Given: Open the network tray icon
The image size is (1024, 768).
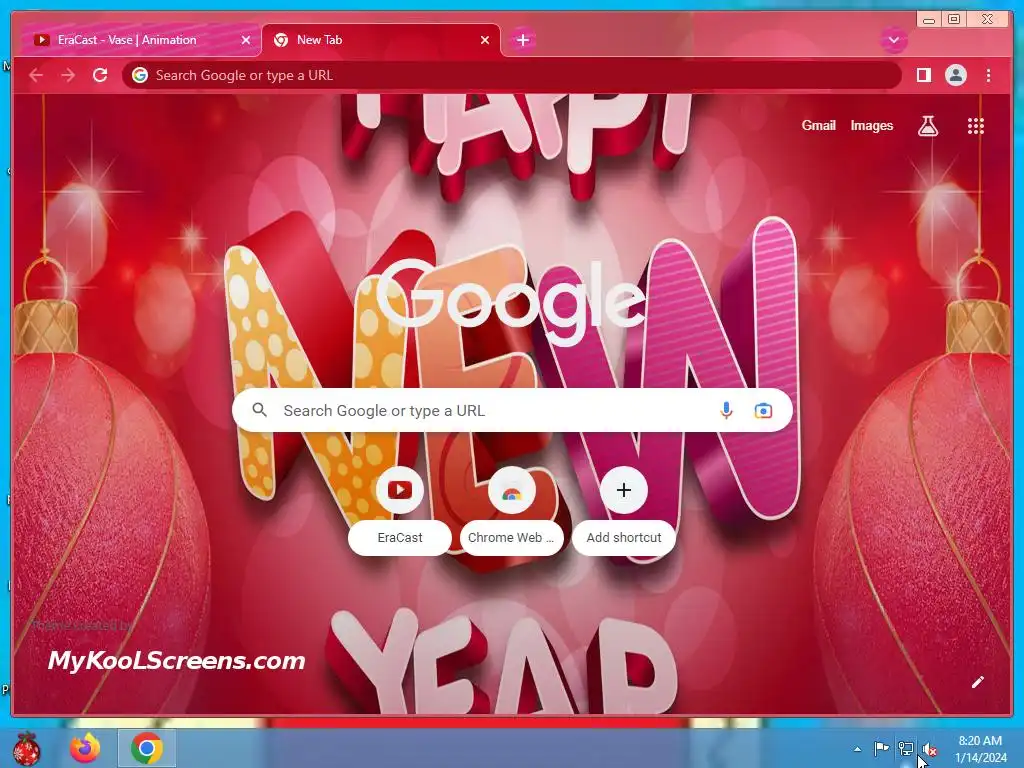Looking at the screenshot, I should 906,749.
